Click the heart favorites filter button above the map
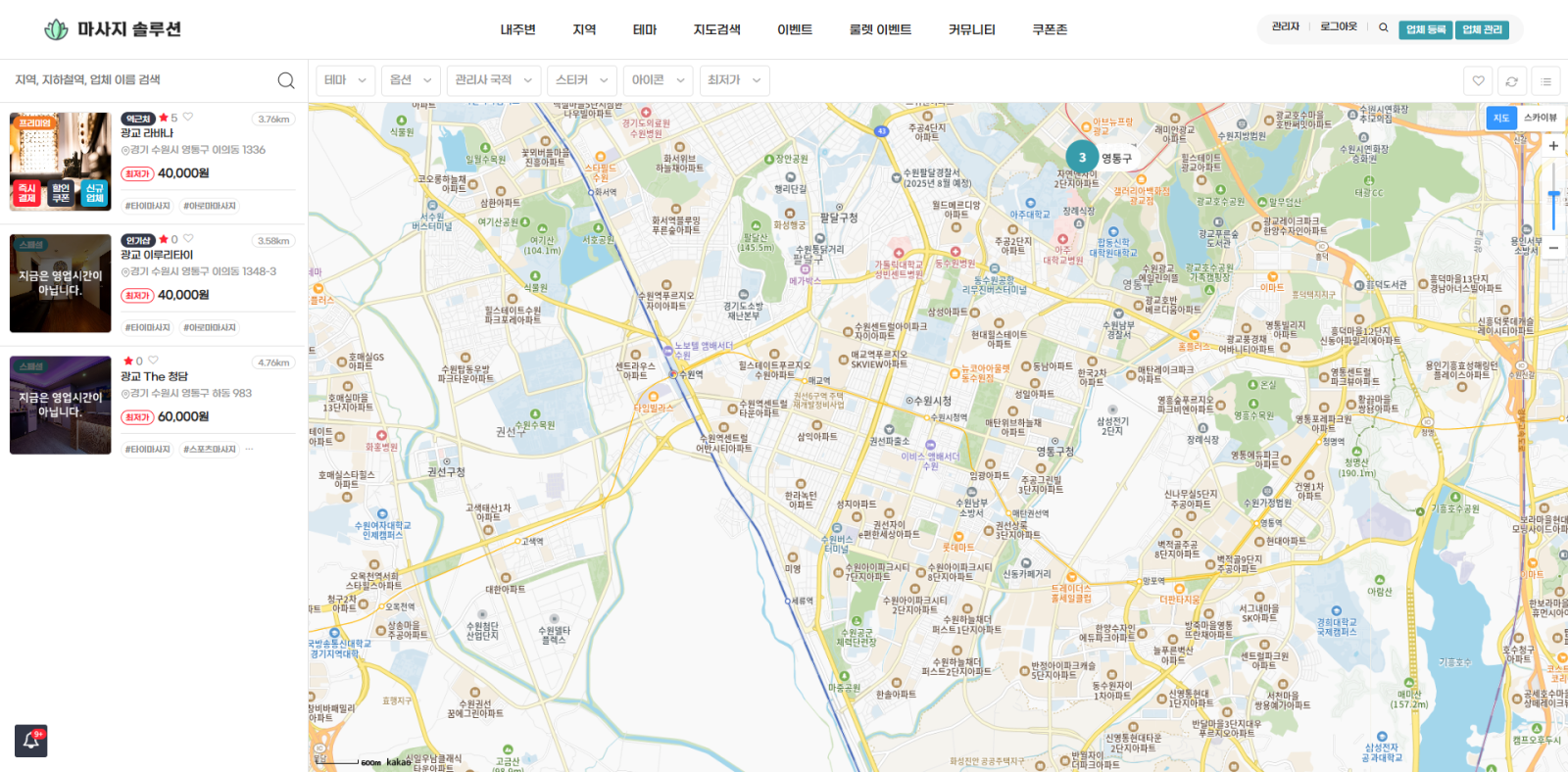Screen dimensions: 1568x772 point(1478,81)
